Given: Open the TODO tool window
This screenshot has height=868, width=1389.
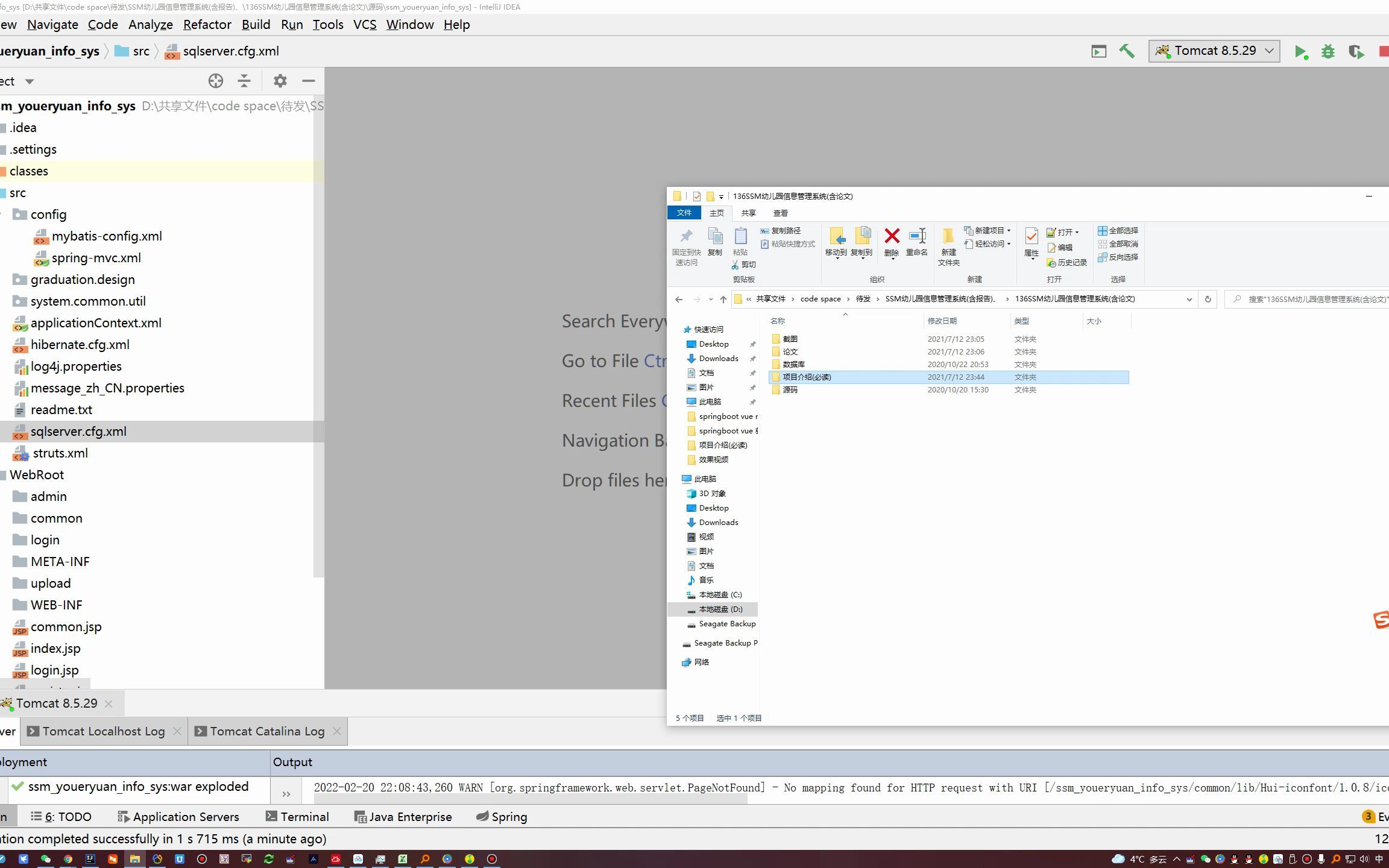Looking at the screenshot, I should [x=61, y=817].
